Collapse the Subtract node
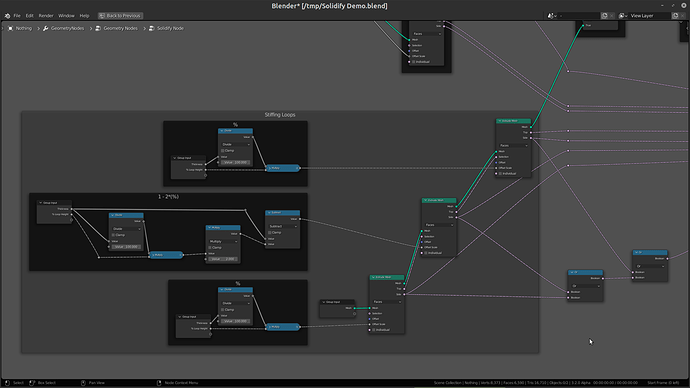Image resolution: width=690 pixels, height=388 pixels. pyautogui.click(x=269, y=212)
